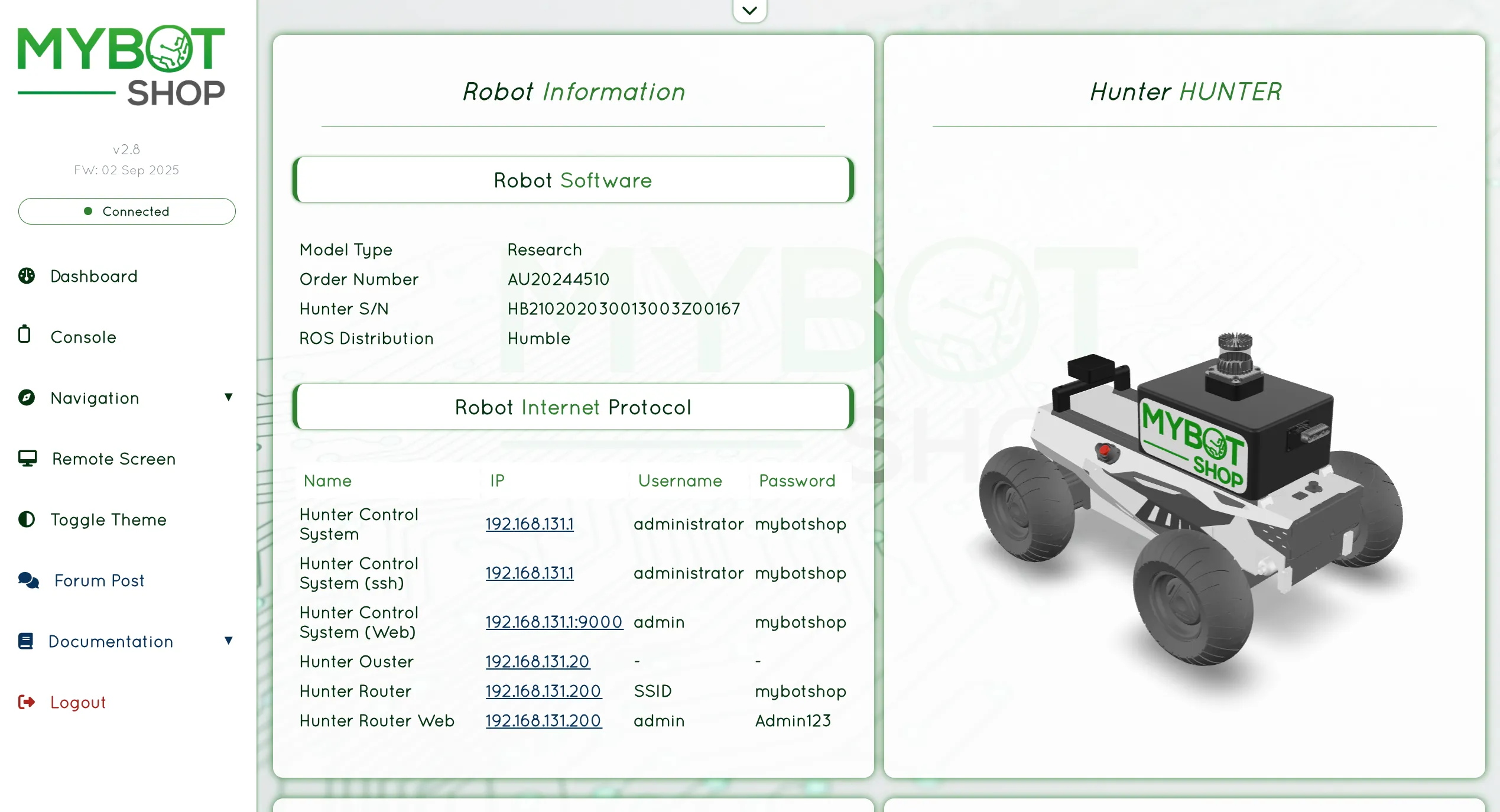Open the 192.168.131.1:9000 web link
This screenshot has width=1500, height=812.
[554, 622]
